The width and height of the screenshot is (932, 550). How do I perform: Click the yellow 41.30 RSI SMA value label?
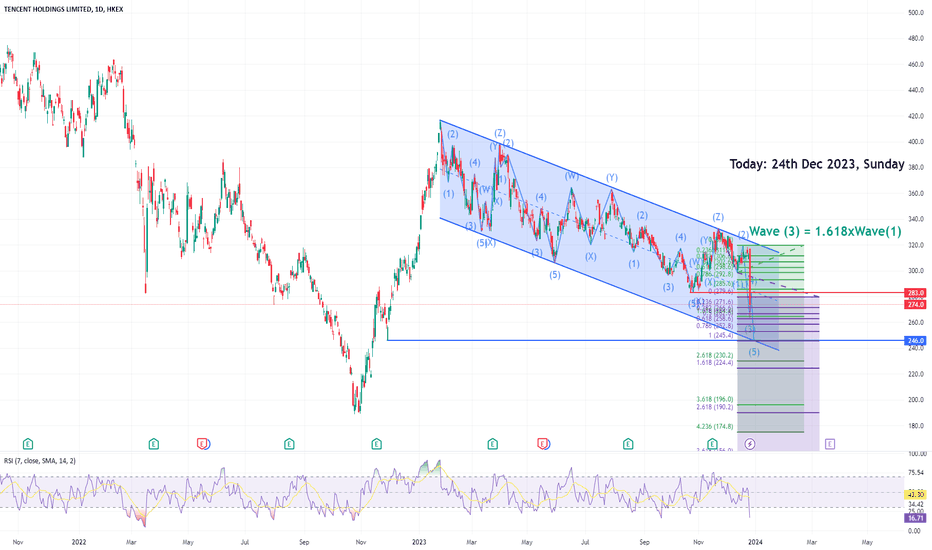[x=915, y=494]
